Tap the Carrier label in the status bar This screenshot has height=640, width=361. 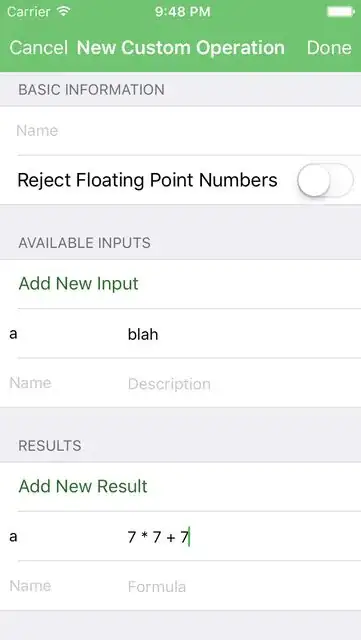[x=30, y=12]
